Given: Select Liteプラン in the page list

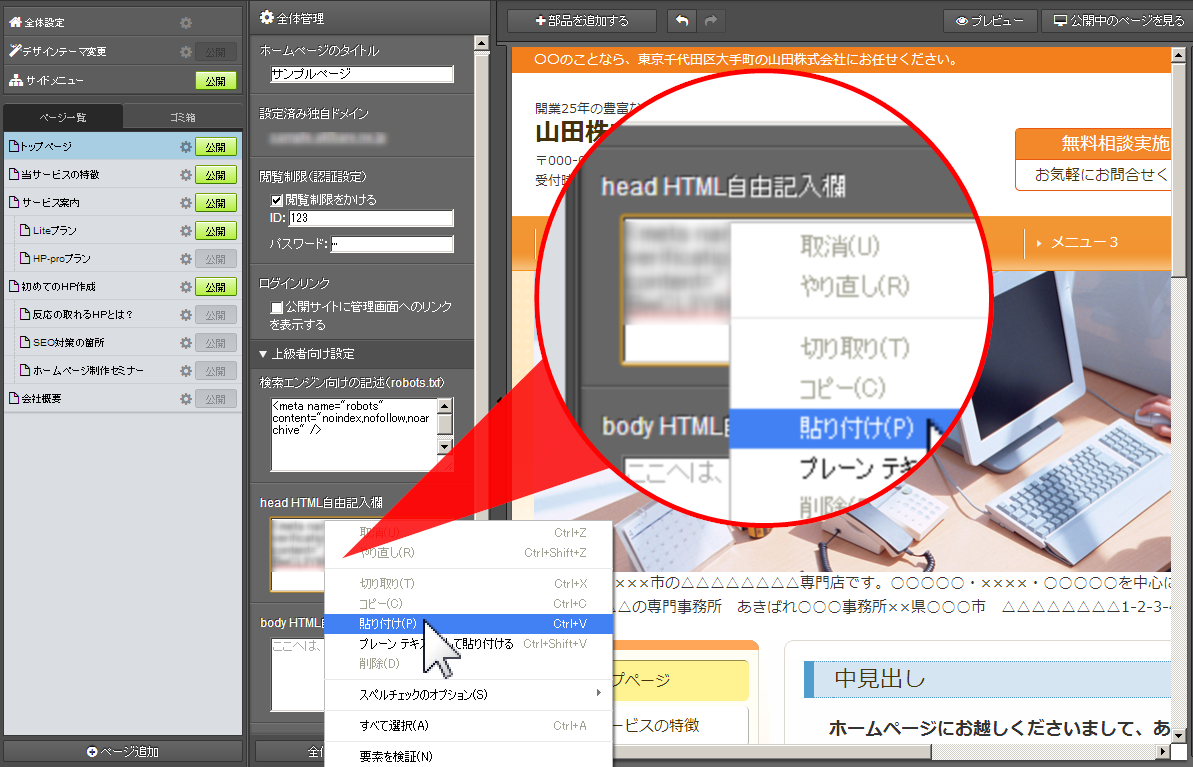Looking at the screenshot, I should (x=49, y=231).
